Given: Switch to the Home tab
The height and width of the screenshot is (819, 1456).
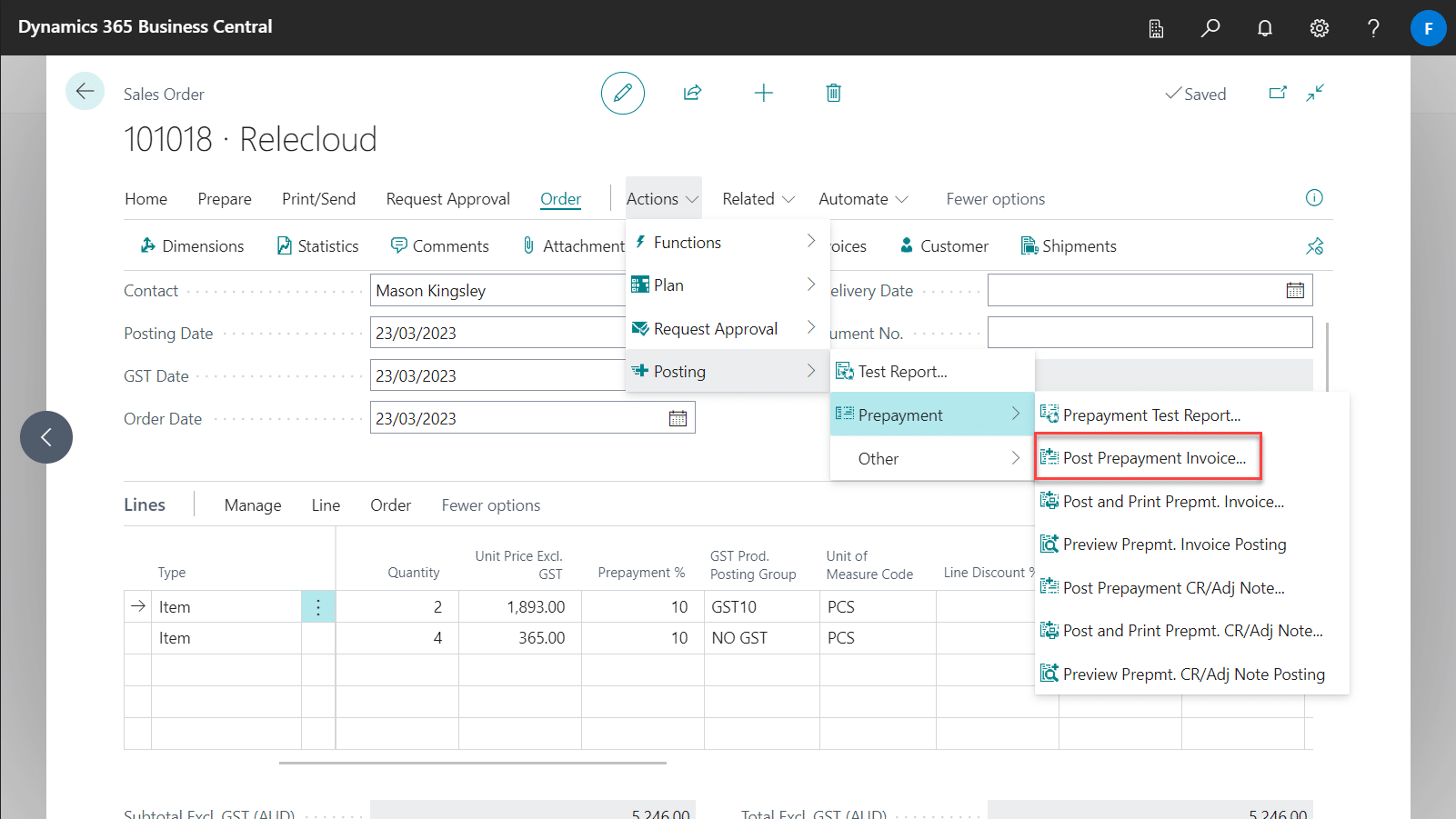Looking at the screenshot, I should coord(146,198).
